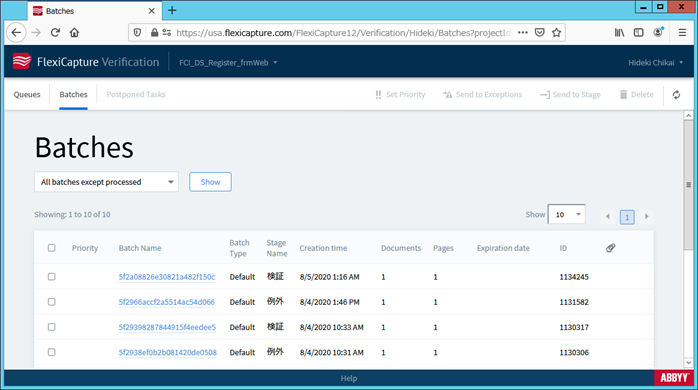Open batch 5f29398287844915f4eedee5

click(167, 327)
